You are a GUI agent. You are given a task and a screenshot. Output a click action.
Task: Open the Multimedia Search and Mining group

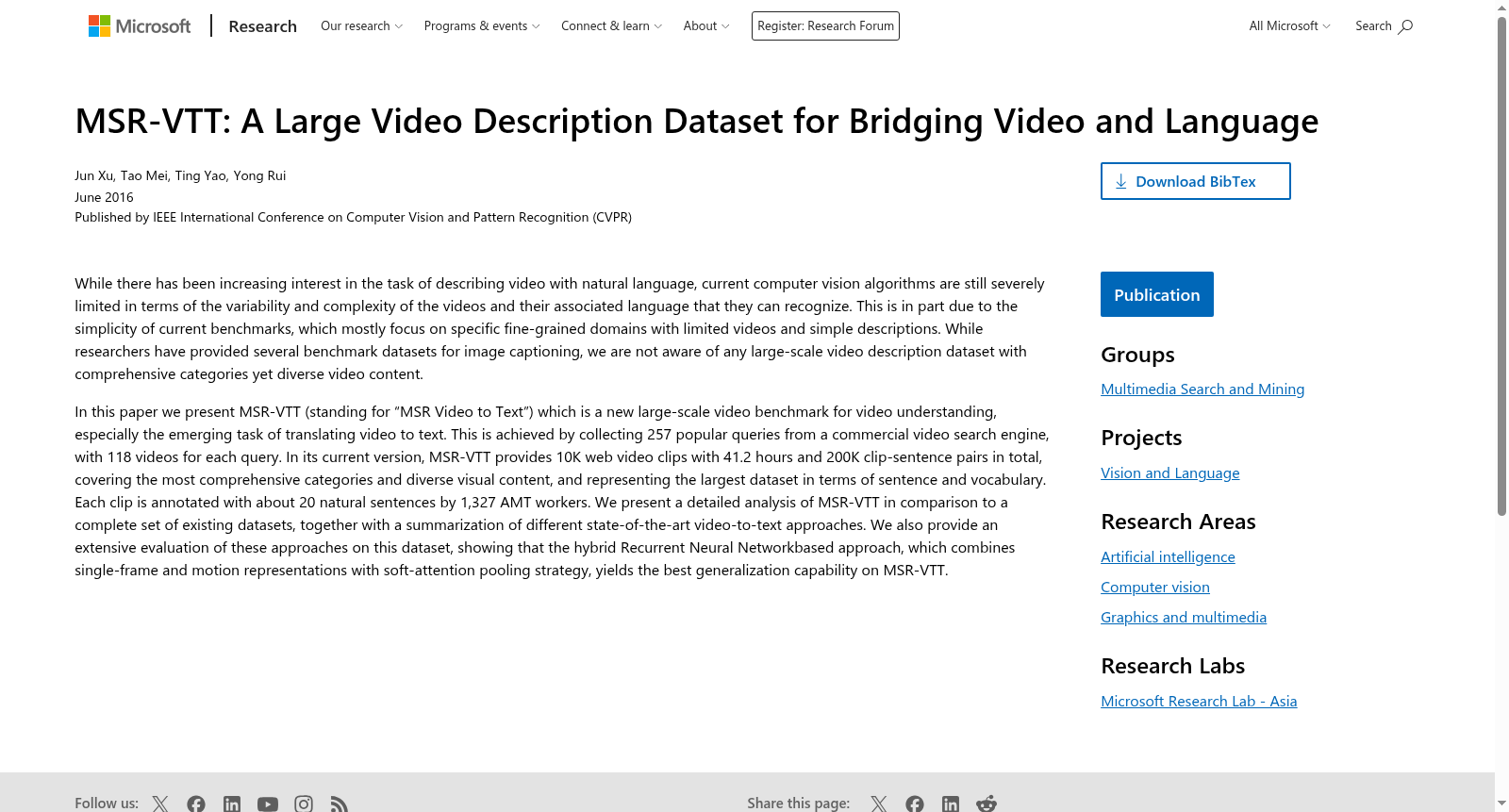(x=1202, y=389)
